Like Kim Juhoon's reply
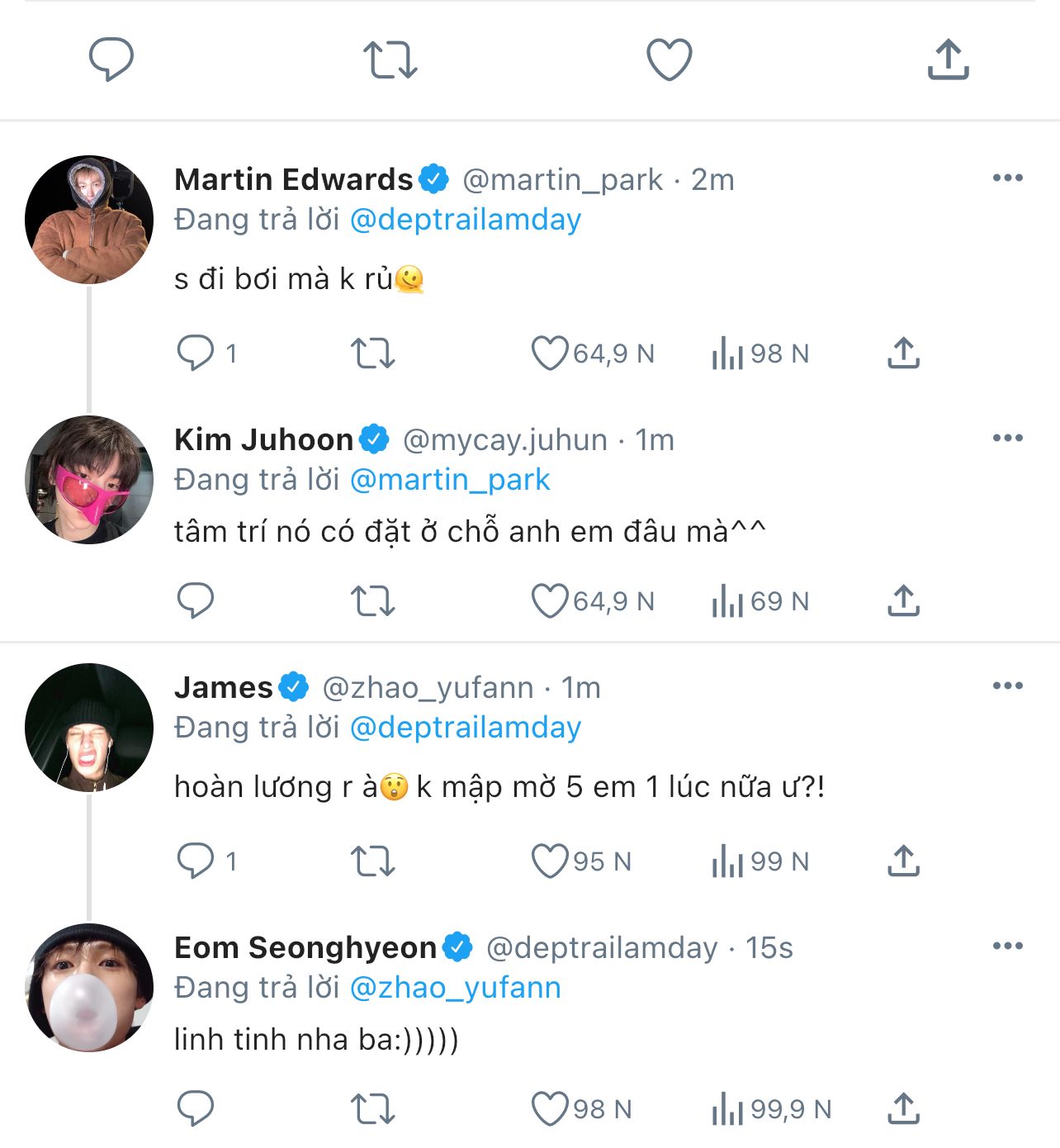 550,601
